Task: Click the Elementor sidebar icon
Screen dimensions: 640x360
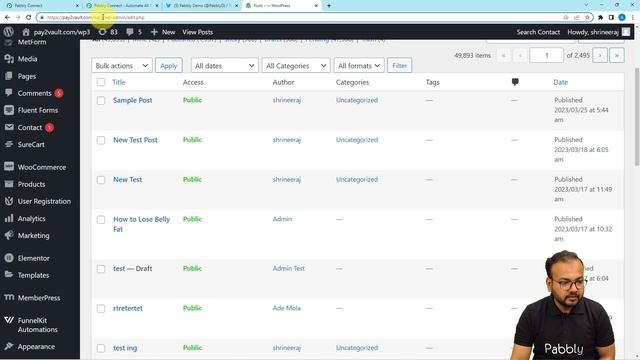Action: [x=9, y=258]
